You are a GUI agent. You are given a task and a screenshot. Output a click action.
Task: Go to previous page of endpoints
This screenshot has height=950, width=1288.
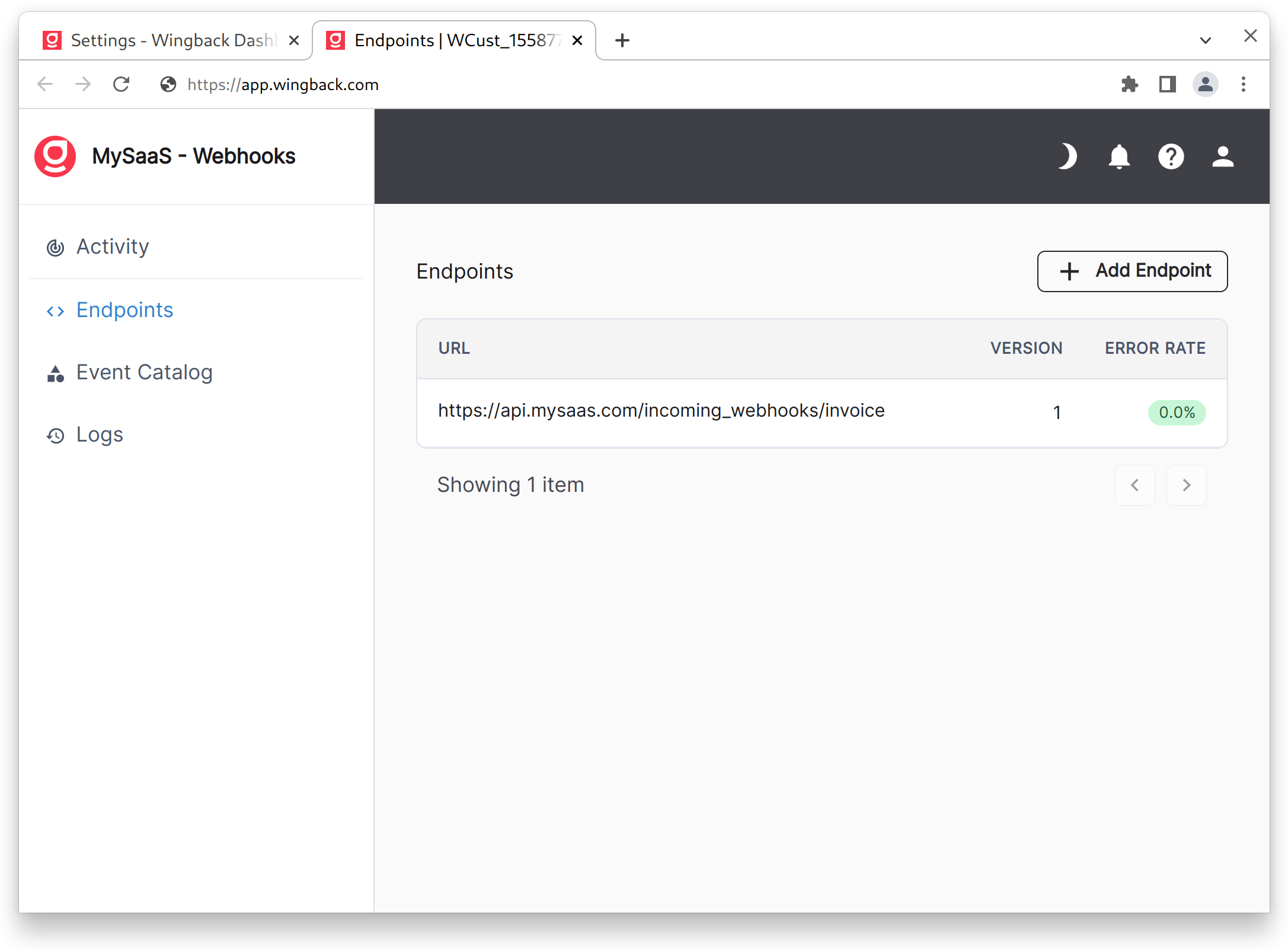1134,485
